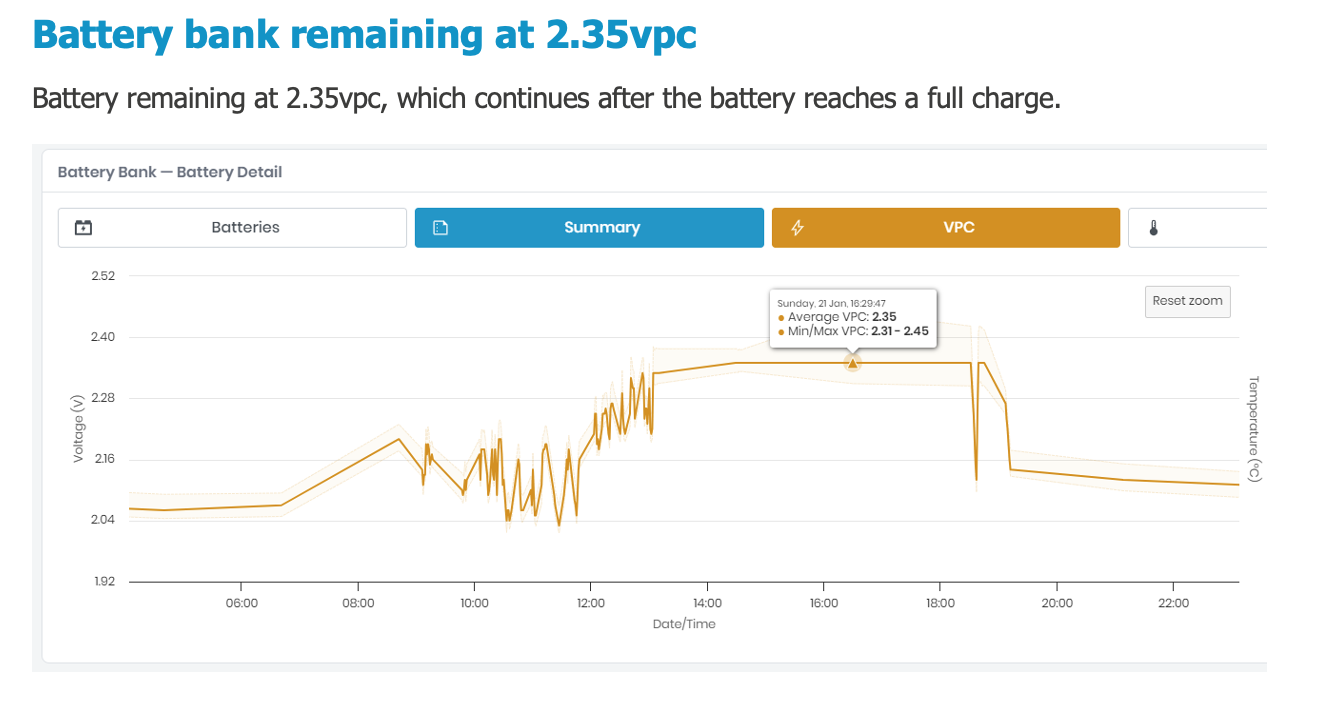
Task: Select the VPC tab label
Action: pyautogui.click(x=958, y=228)
